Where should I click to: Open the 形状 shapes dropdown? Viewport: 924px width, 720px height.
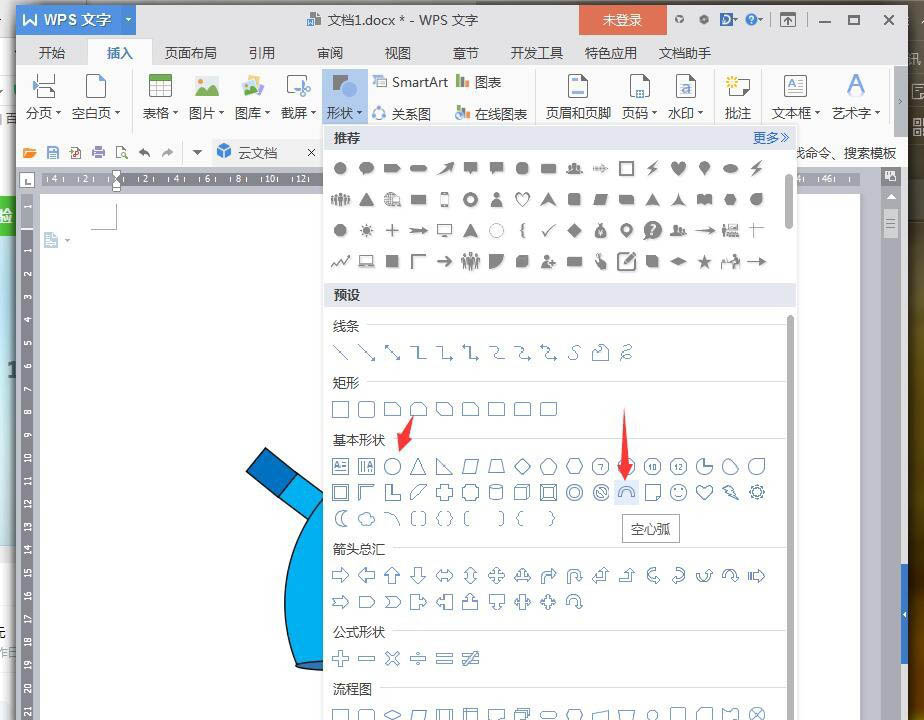(x=345, y=95)
